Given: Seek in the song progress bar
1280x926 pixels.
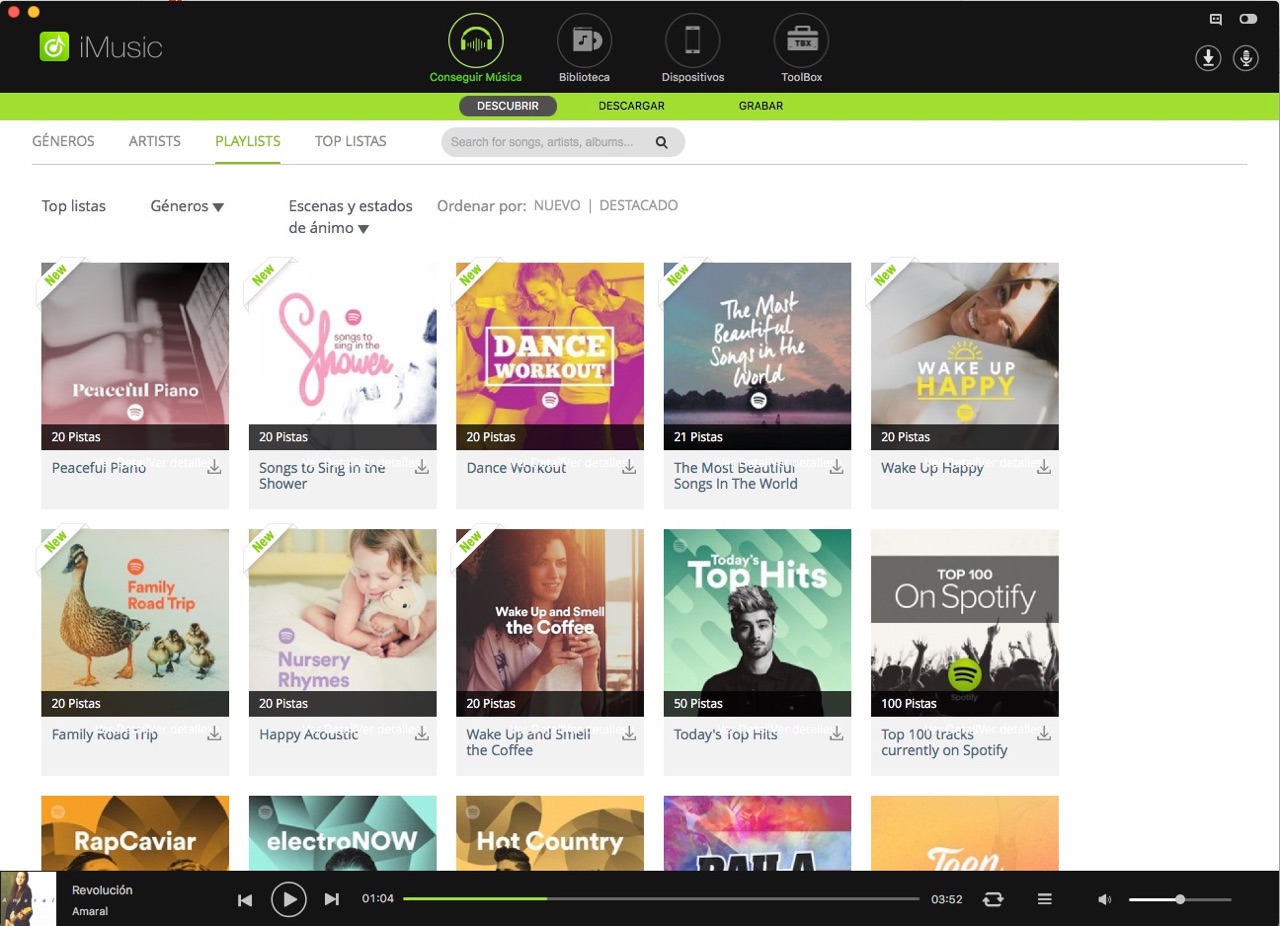Looking at the screenshot, I should tap(661, 899).
